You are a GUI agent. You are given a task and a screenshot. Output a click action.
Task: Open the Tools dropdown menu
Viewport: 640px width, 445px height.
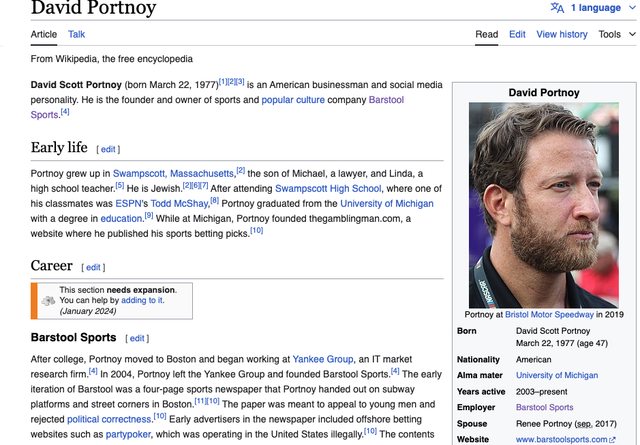615,34
